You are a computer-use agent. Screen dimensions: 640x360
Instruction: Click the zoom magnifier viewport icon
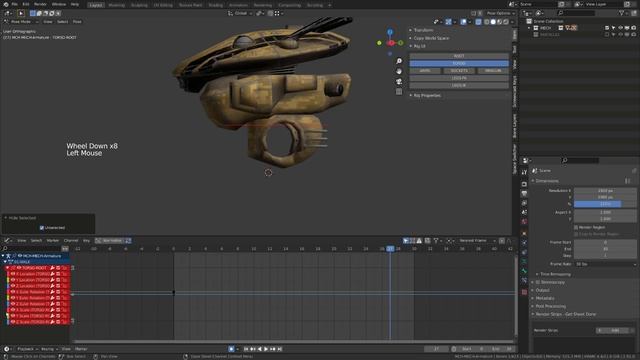coord(399,61)
